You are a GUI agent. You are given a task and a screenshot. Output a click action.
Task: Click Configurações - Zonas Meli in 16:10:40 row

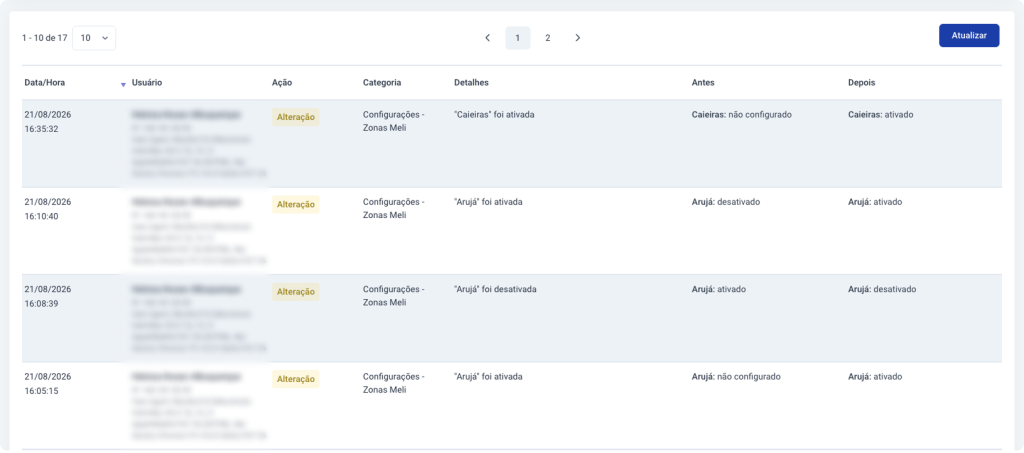point(394,209)
